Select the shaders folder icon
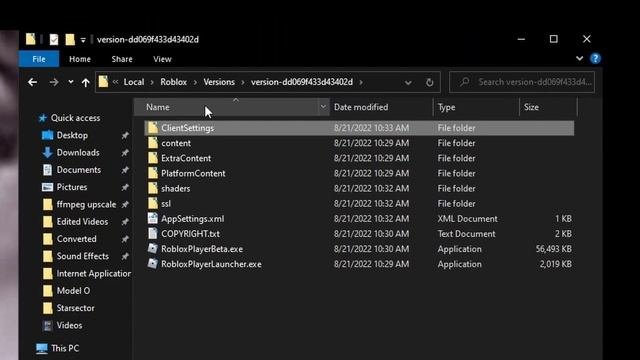Screen dimensions: 640x360 (x=153, y=188)
